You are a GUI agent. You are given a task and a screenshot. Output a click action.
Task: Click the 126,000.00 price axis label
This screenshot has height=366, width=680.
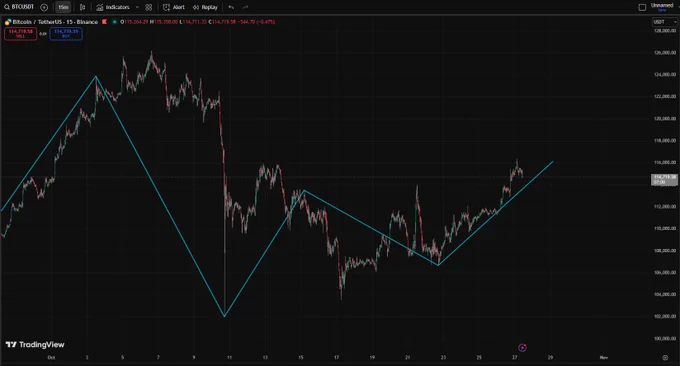(664, 52)
